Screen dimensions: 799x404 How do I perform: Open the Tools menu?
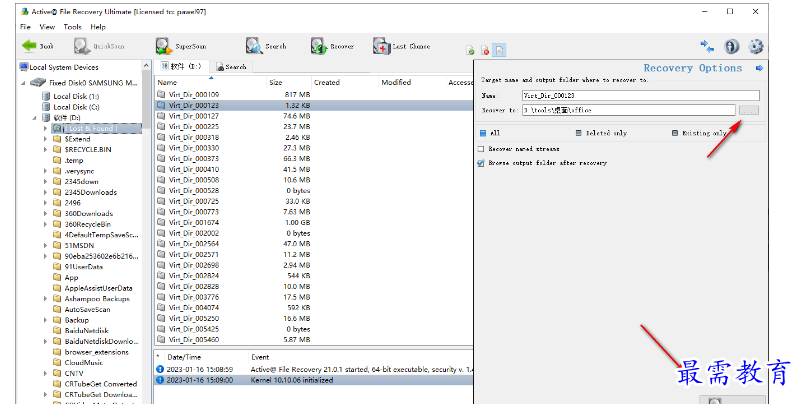pos(72,27)
